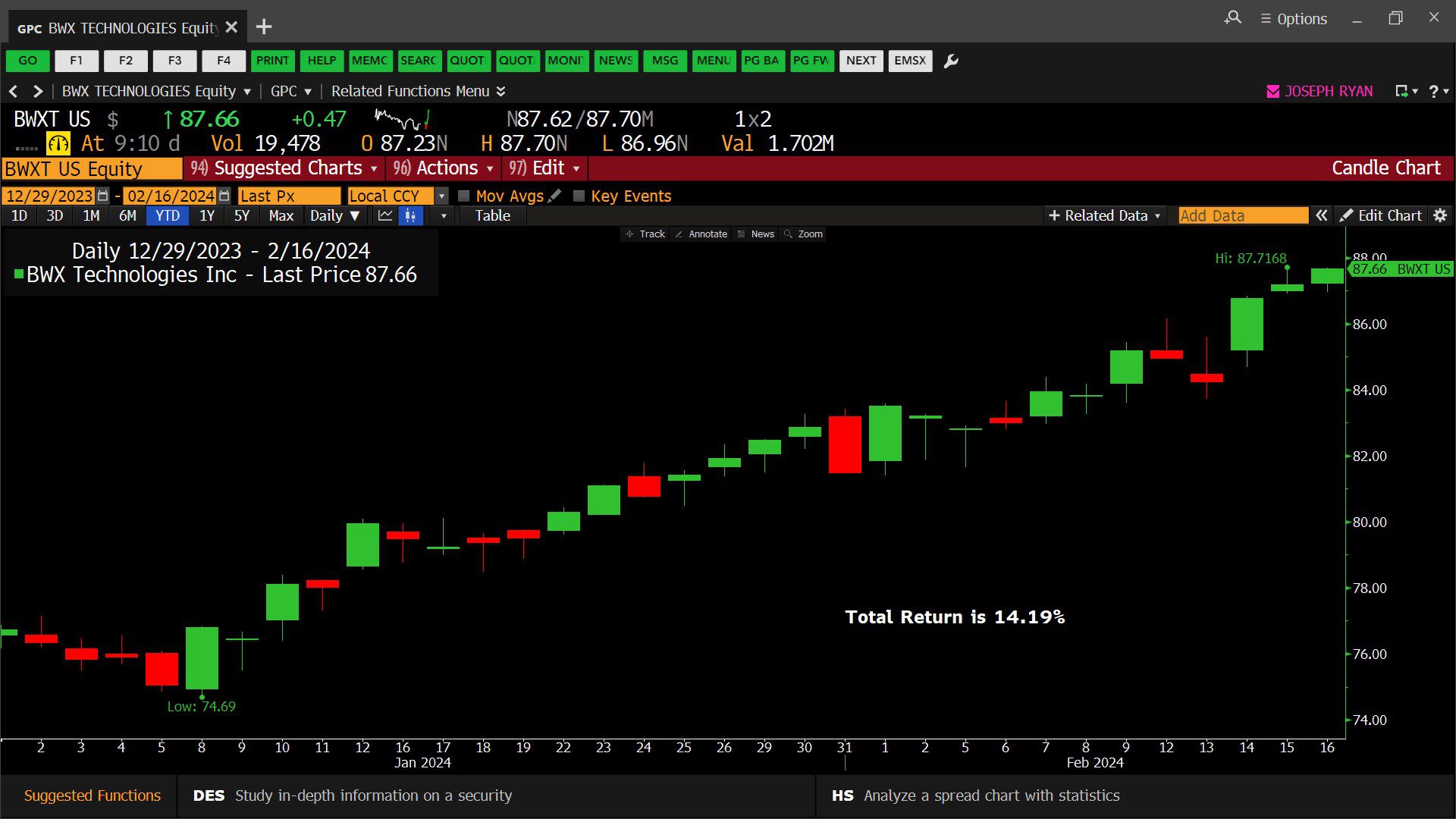Screen dimensions: 1456x819
Task: Click the yellow gauge alert icon
Action: (58, 143)
